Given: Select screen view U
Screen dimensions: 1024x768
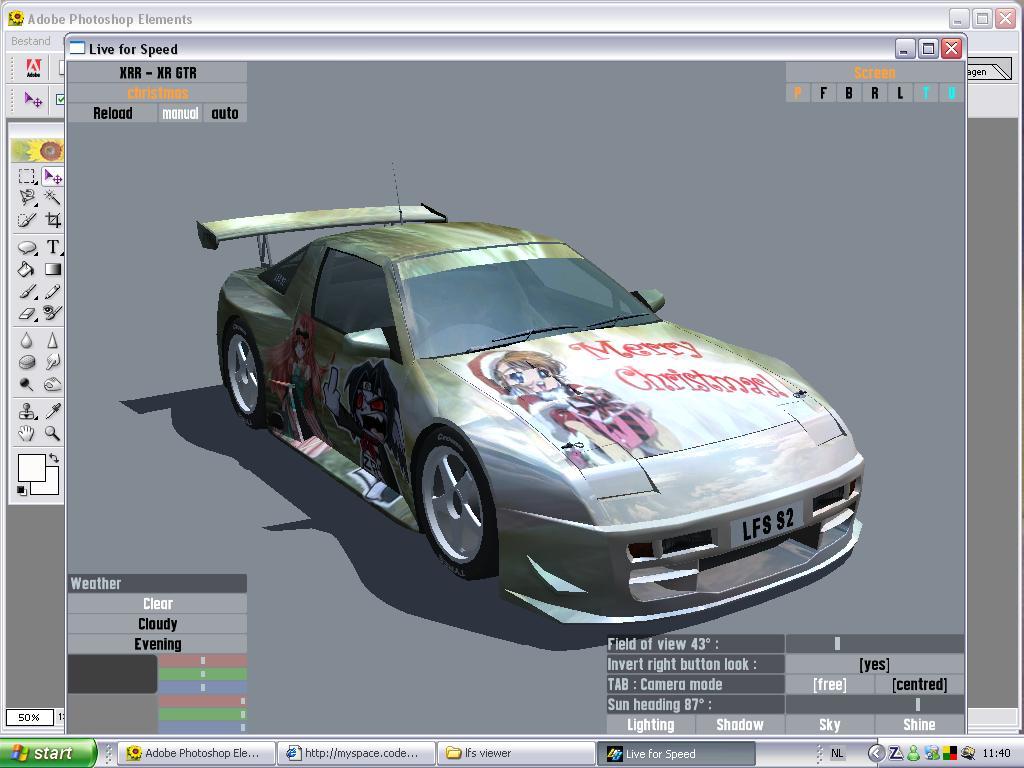Looking at the screenshot, I should coord(952,93).
